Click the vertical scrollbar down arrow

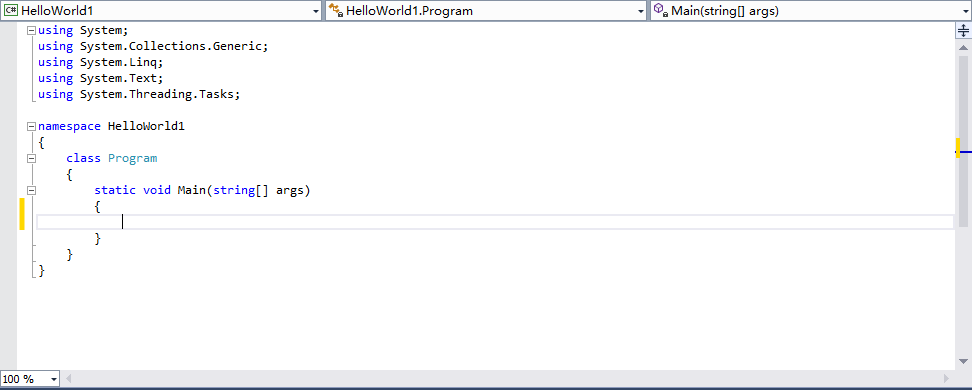coord(963,361)
